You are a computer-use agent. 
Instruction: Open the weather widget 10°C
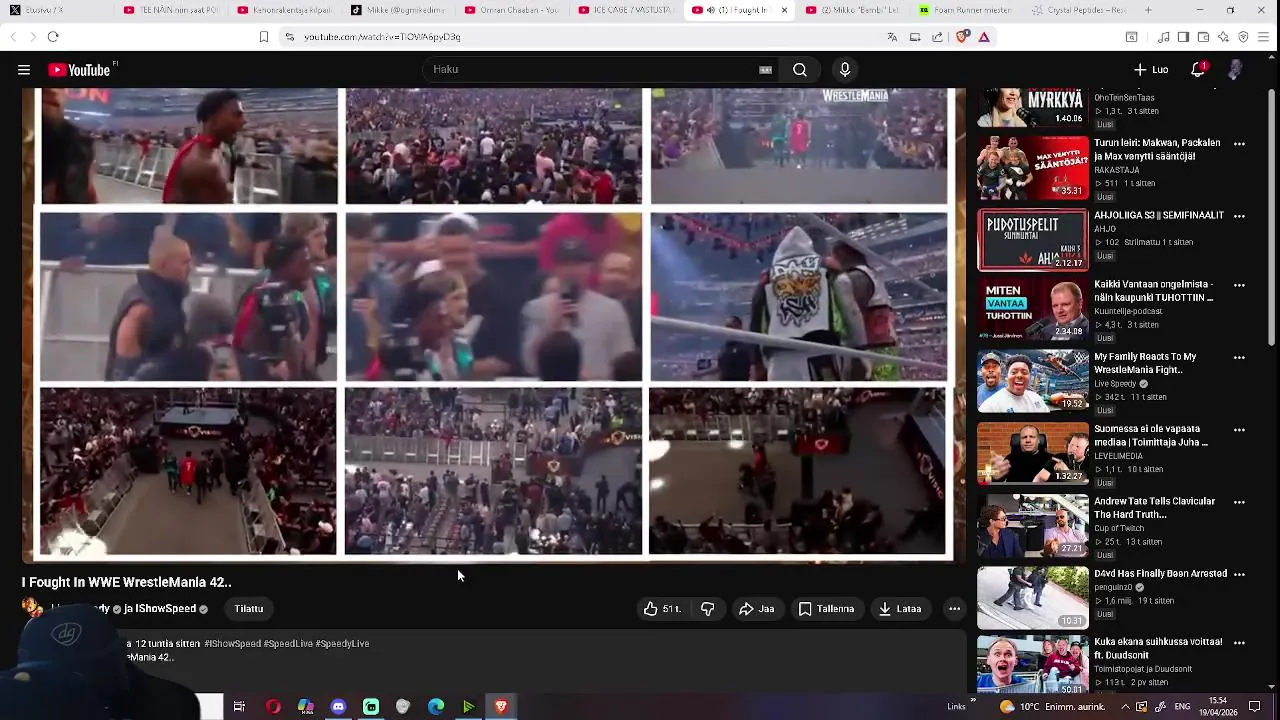(x=1052, y=707)
